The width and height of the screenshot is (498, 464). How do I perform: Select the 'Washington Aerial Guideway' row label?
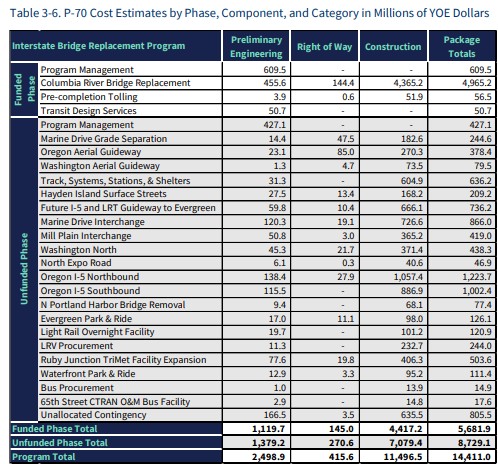[x=100, y=166]
